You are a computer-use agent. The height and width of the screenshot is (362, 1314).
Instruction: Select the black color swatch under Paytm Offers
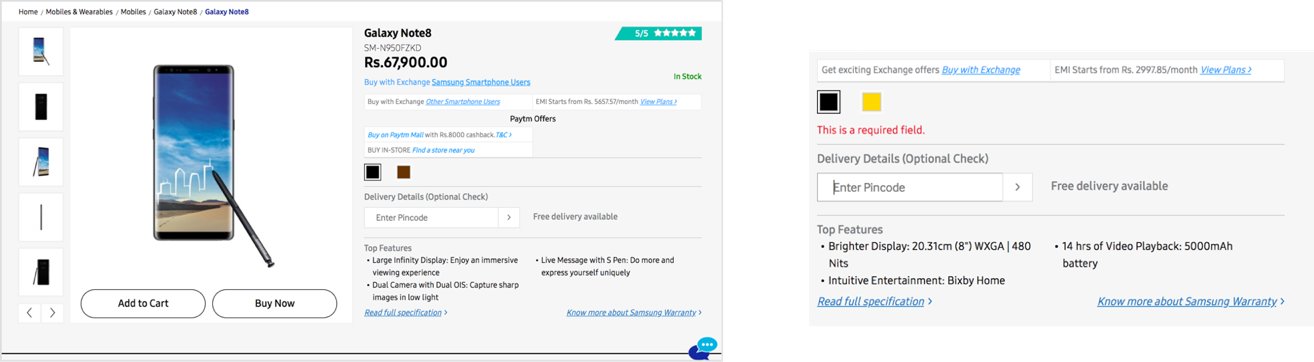coord(373,172)
